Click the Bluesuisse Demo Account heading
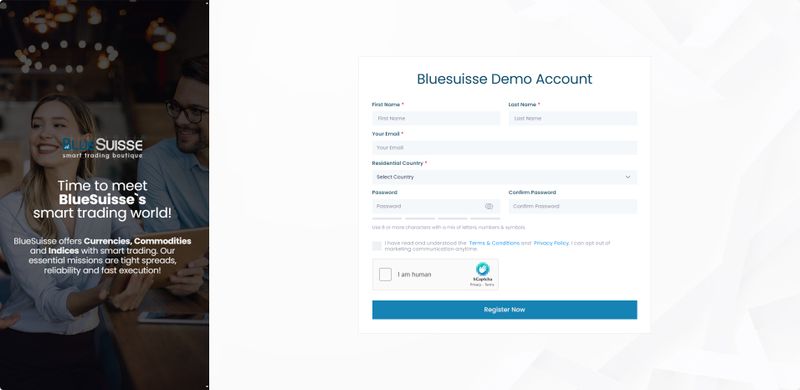 505,79
